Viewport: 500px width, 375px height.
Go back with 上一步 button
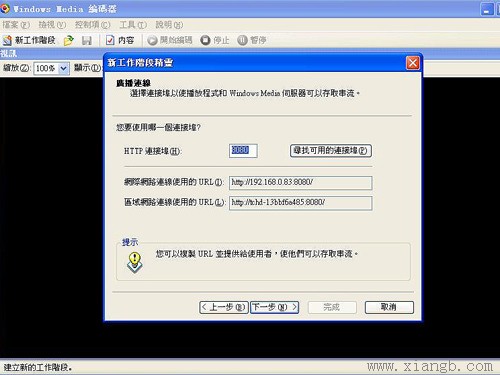pyautogui.click(x=224, y=307)
